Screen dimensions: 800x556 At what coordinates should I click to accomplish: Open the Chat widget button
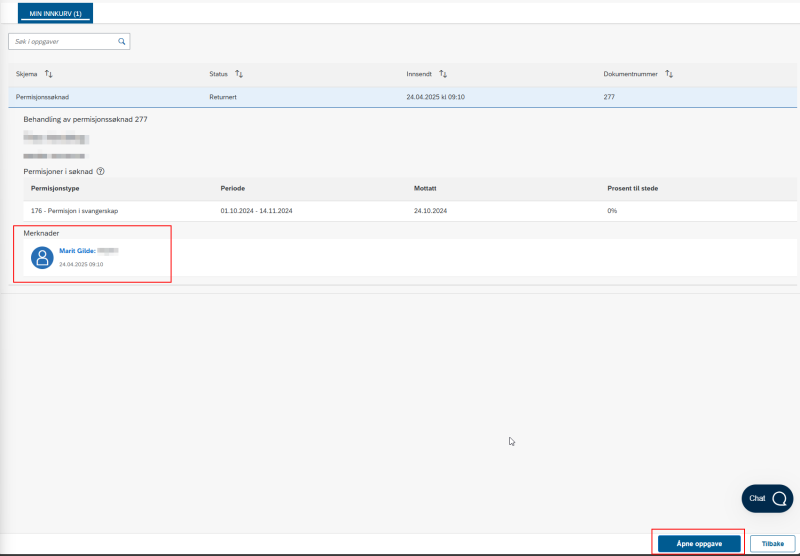click(767, 498)
